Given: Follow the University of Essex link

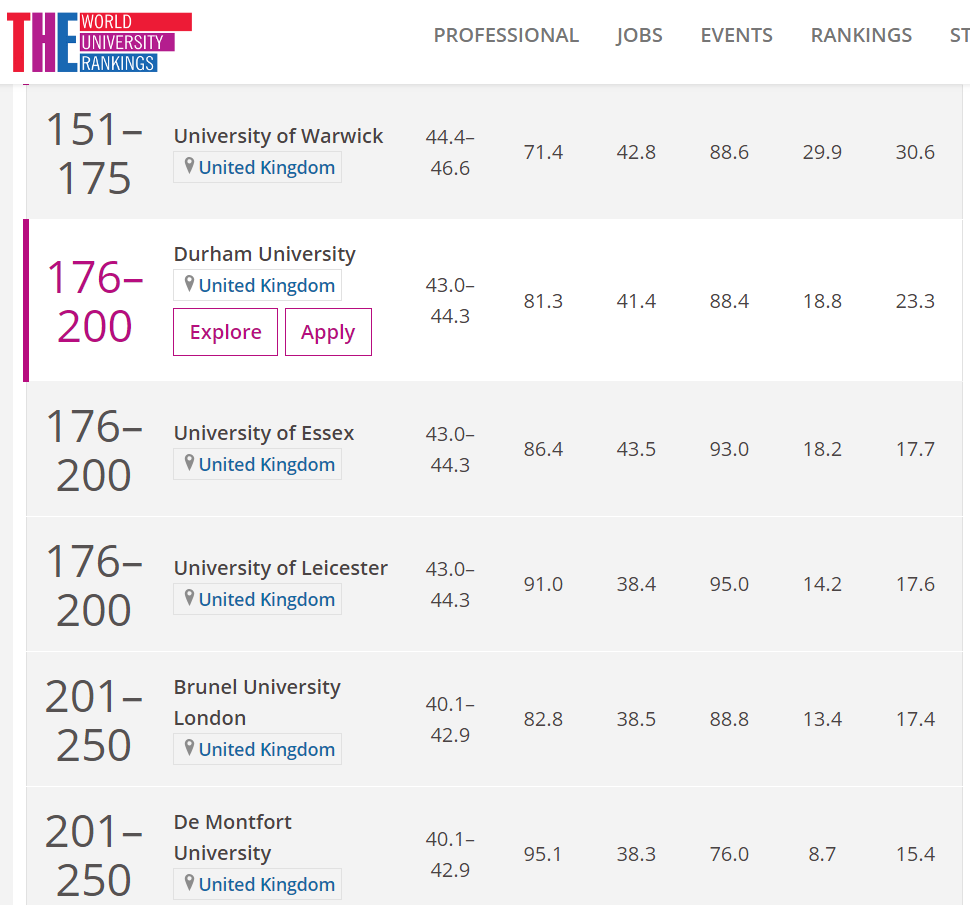Looking at the screenshot, I should pyautogui.click(x=263, y=433).
